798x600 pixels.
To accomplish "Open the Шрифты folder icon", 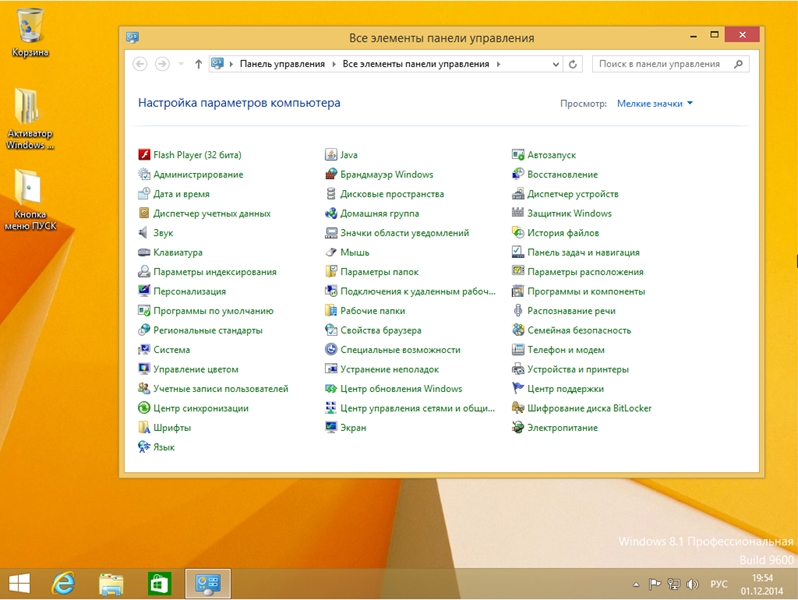I will tap(144, 427).
